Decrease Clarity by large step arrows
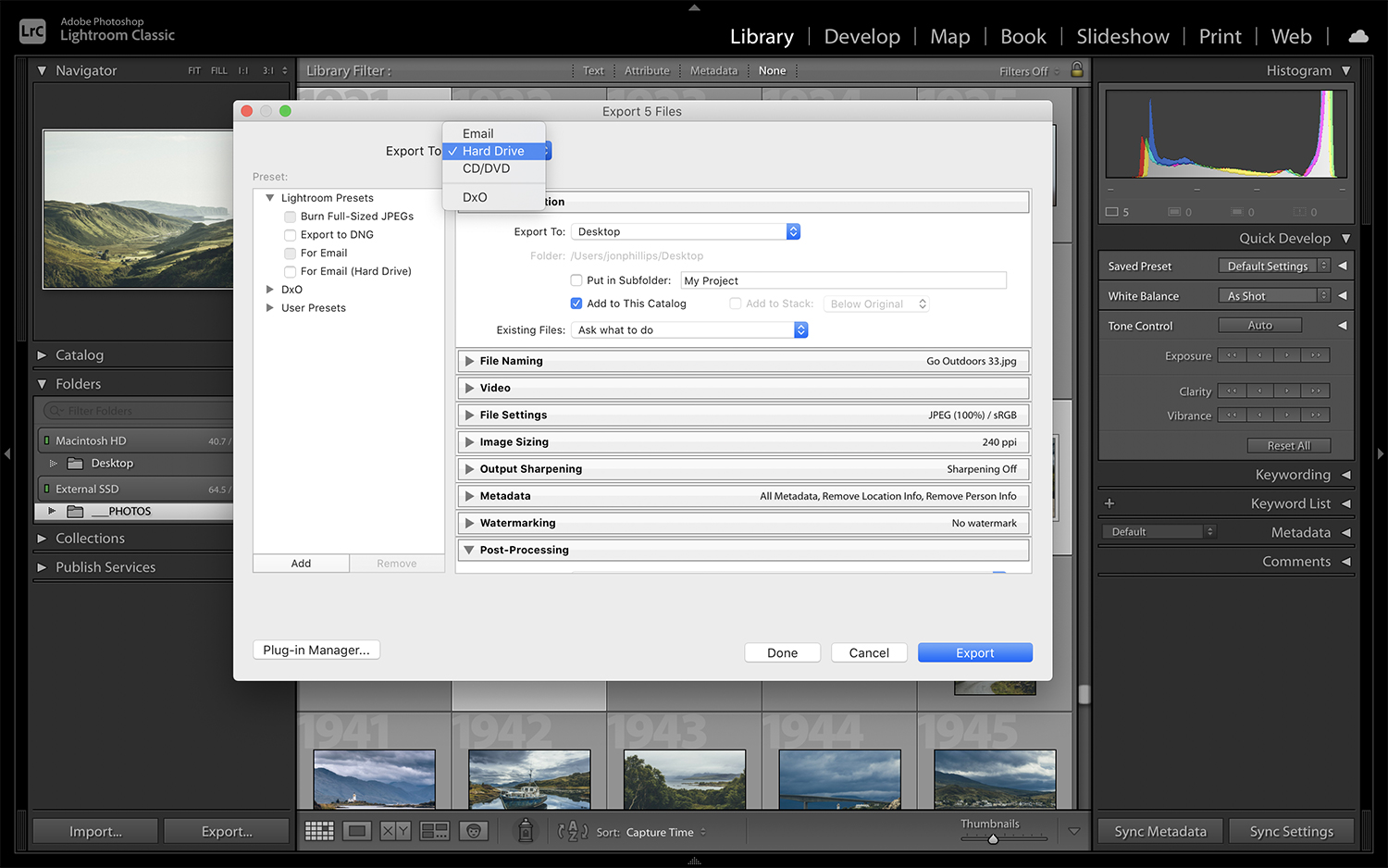This screenshot has width=1388, height=868. 1232,391
